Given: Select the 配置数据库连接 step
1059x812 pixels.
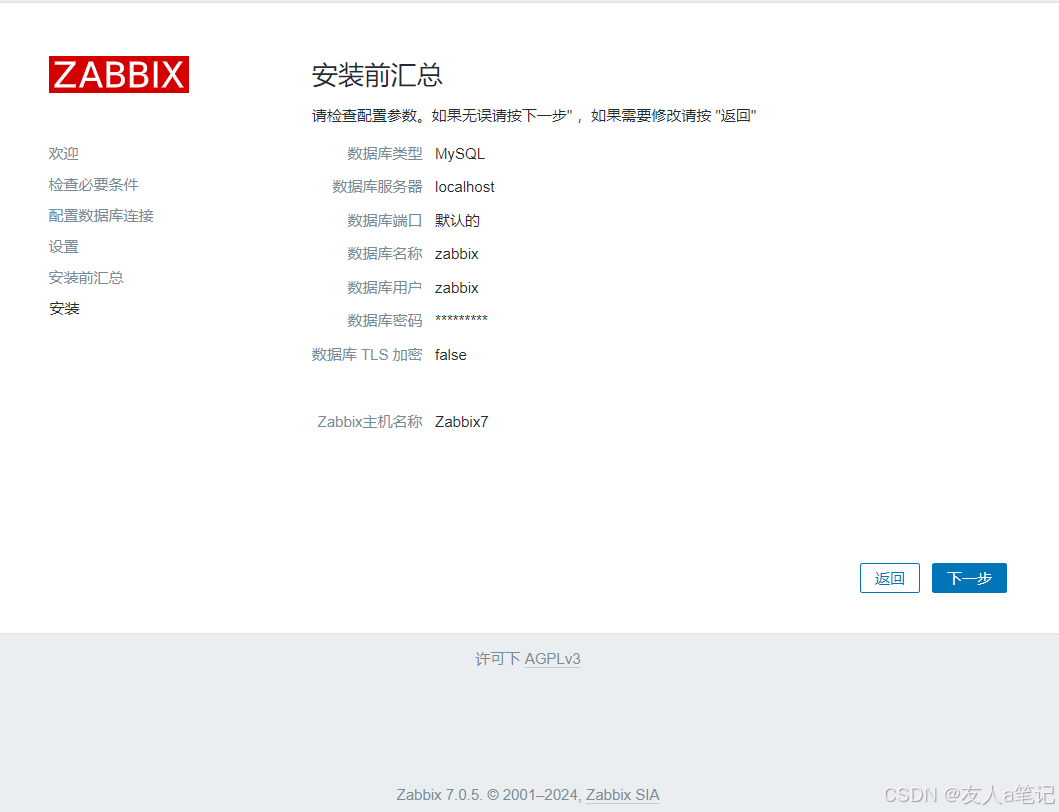Looking at the screenshot, I should 101,215.
